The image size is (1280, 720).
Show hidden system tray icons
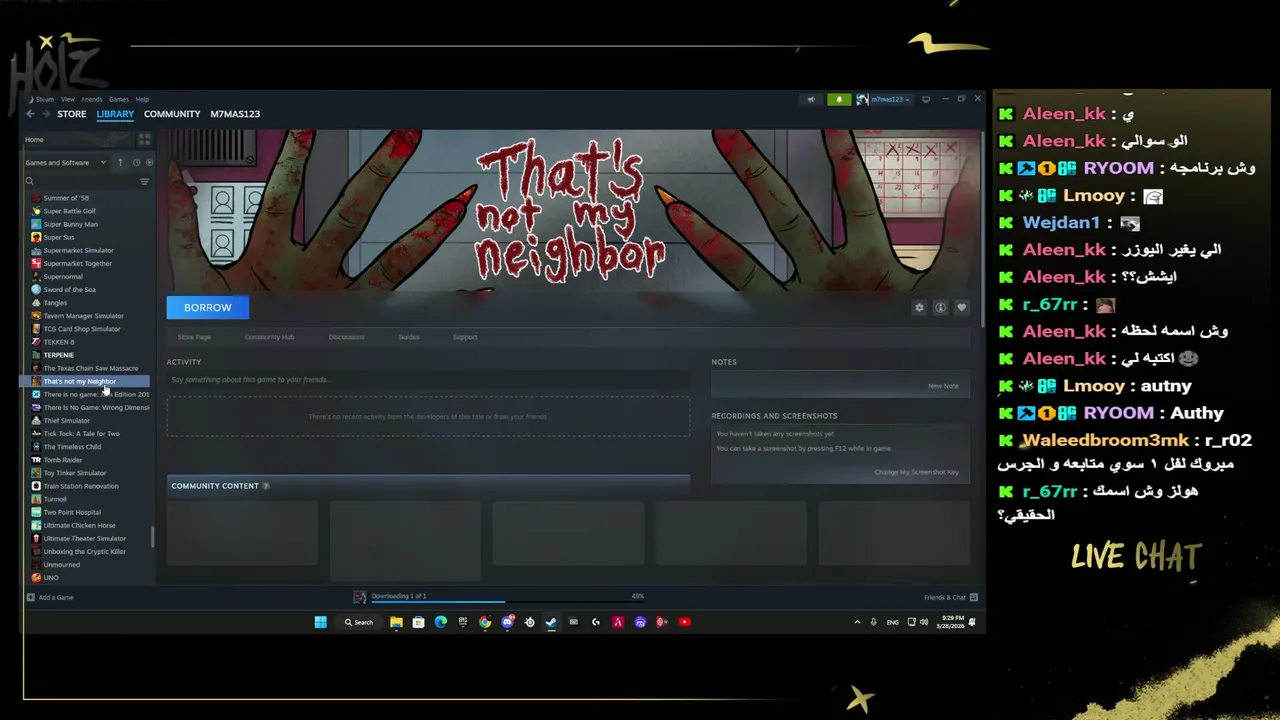(857, 622)
